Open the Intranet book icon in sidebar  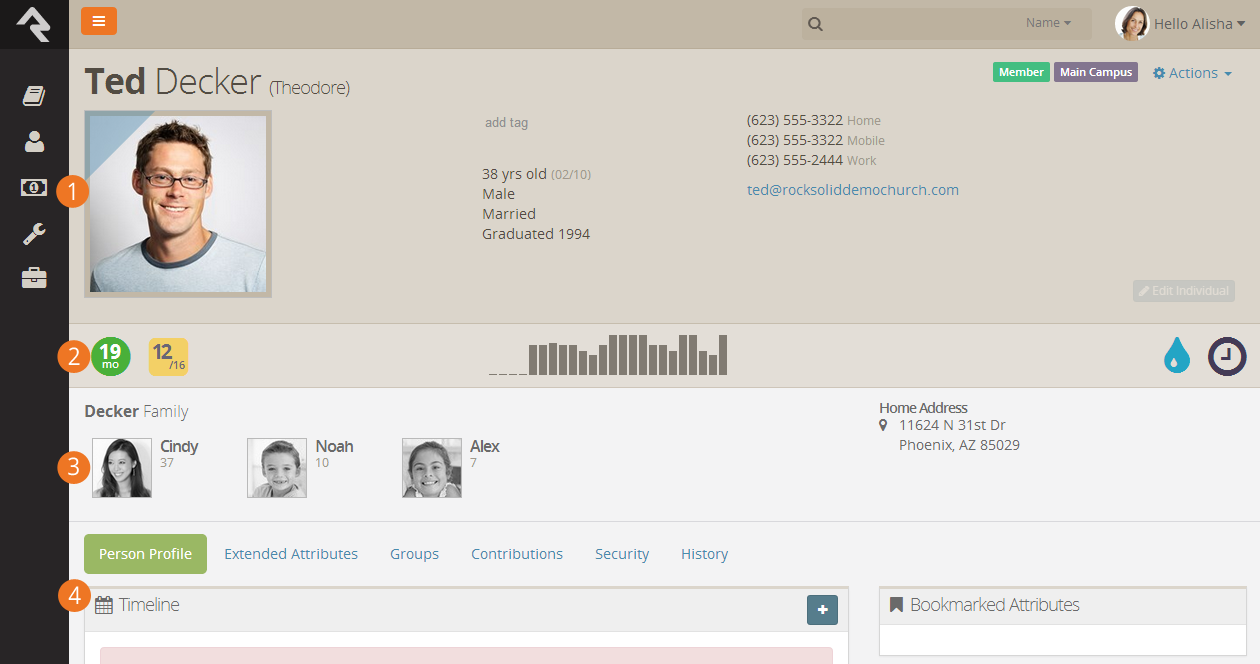click(x=34, y=96)
